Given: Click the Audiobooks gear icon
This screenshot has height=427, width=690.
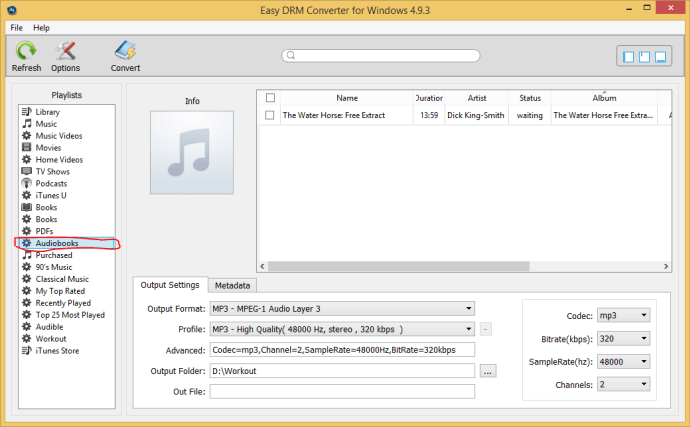Looking at the screenshot, I should click(27, 243).
